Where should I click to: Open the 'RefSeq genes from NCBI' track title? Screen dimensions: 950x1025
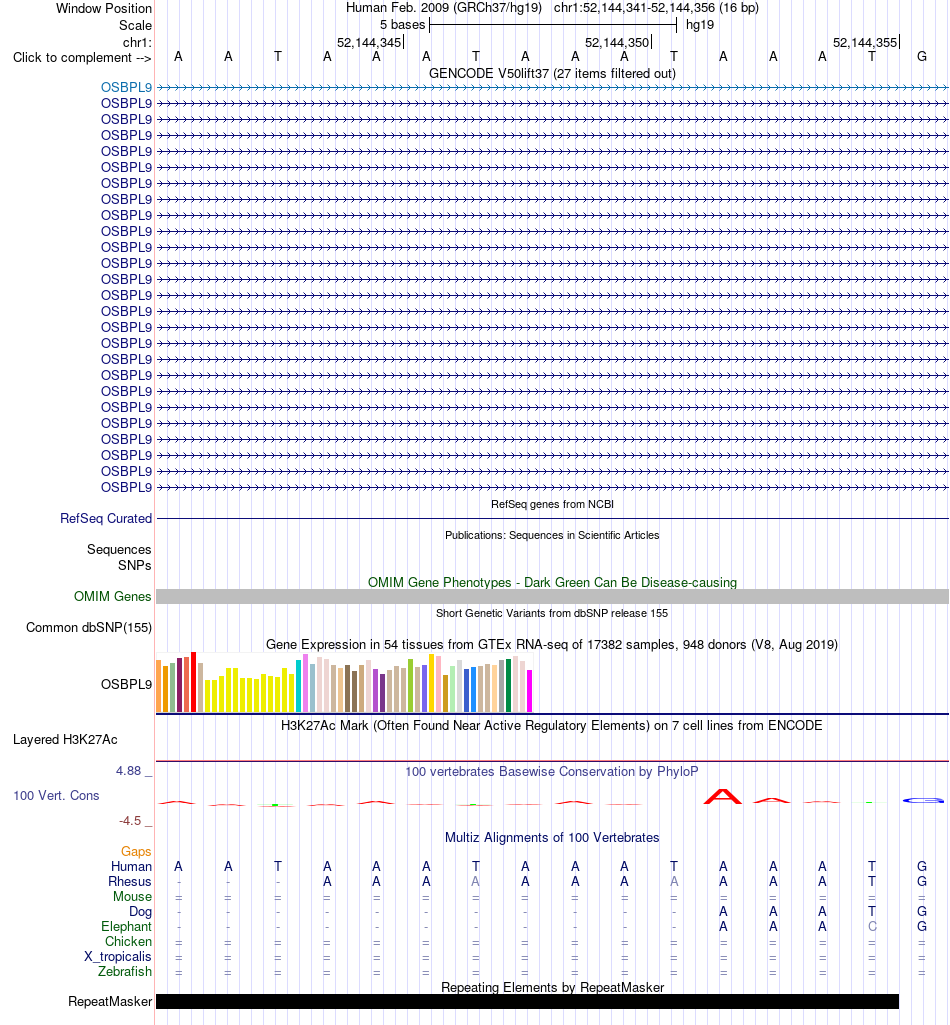tap(552, 504)
